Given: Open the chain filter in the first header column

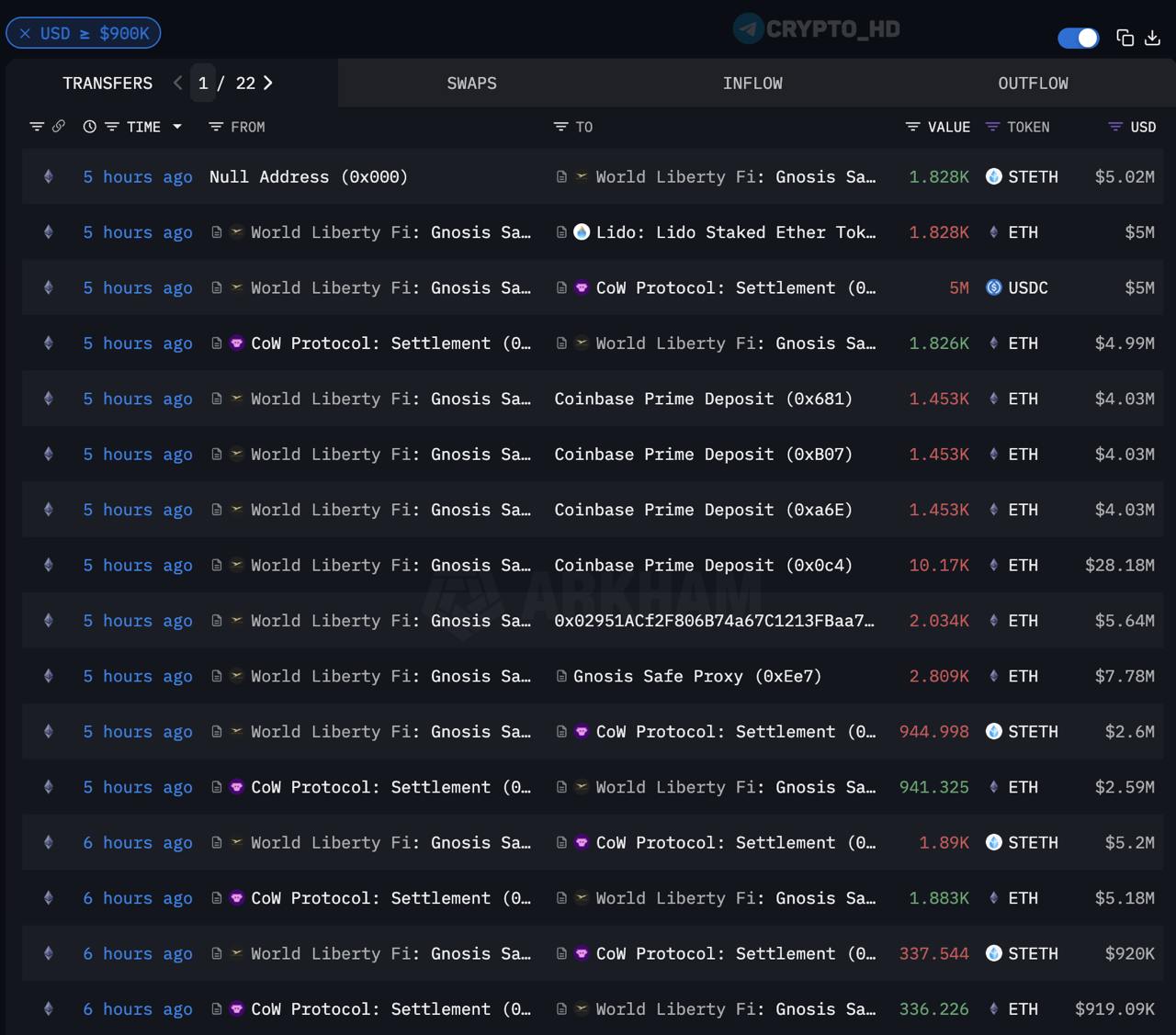Looking at the screenshot, I should click(37, 127).
